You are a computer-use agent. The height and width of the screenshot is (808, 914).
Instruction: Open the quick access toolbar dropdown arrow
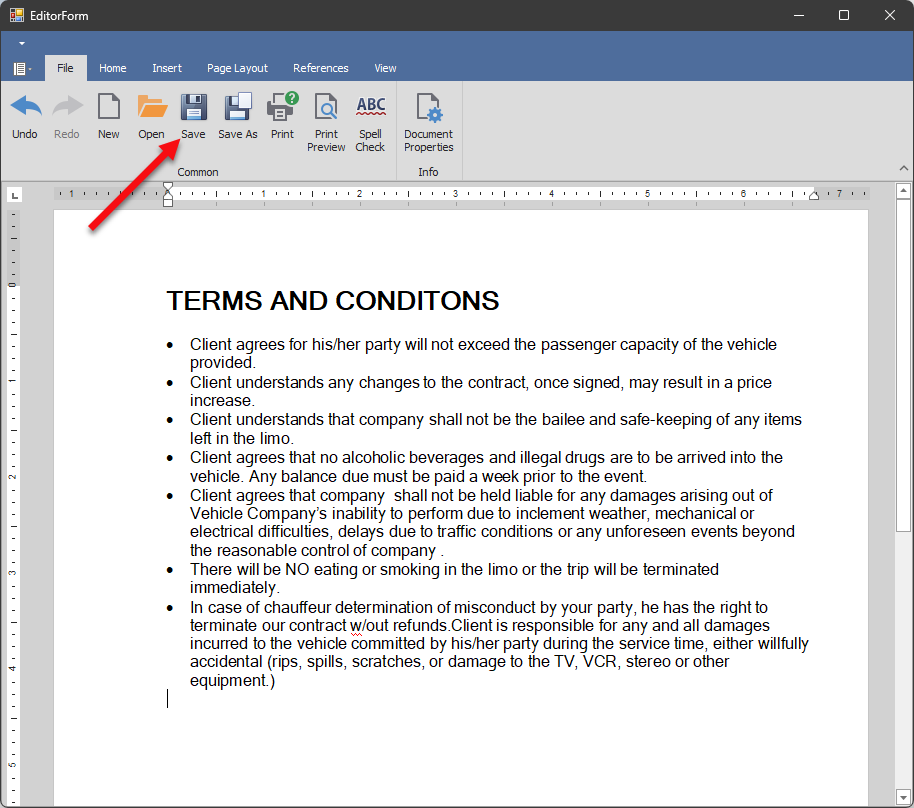[22, 43]
